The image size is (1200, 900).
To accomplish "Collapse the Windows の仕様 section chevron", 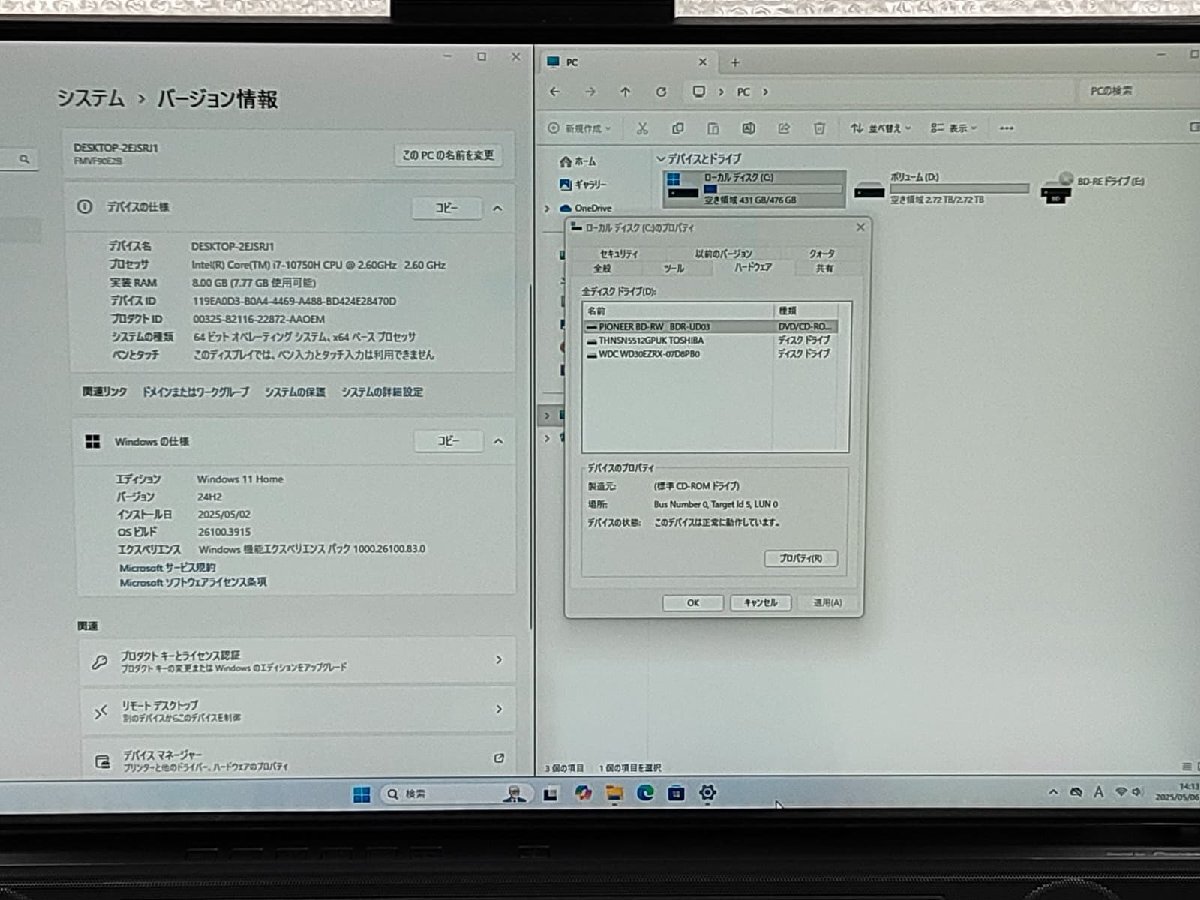I will coord(497,442).
